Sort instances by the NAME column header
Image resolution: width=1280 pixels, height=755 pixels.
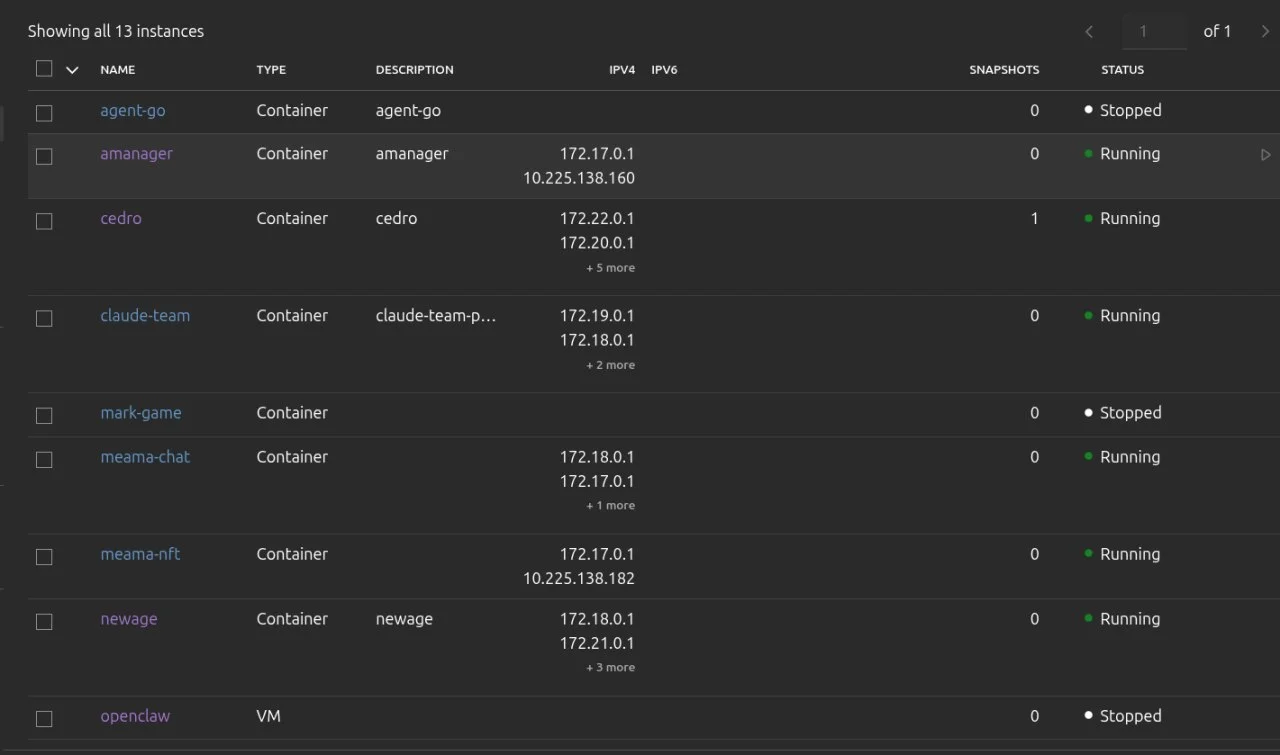(x=118, y=70)
